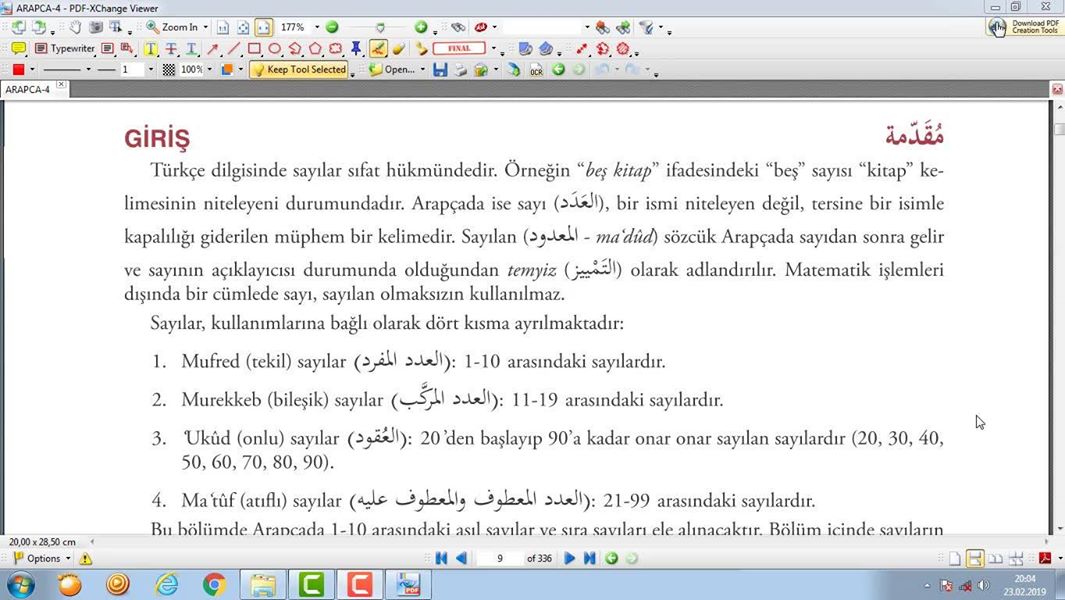
Task: Click the line width value field
Action: (x=131, y=69)
